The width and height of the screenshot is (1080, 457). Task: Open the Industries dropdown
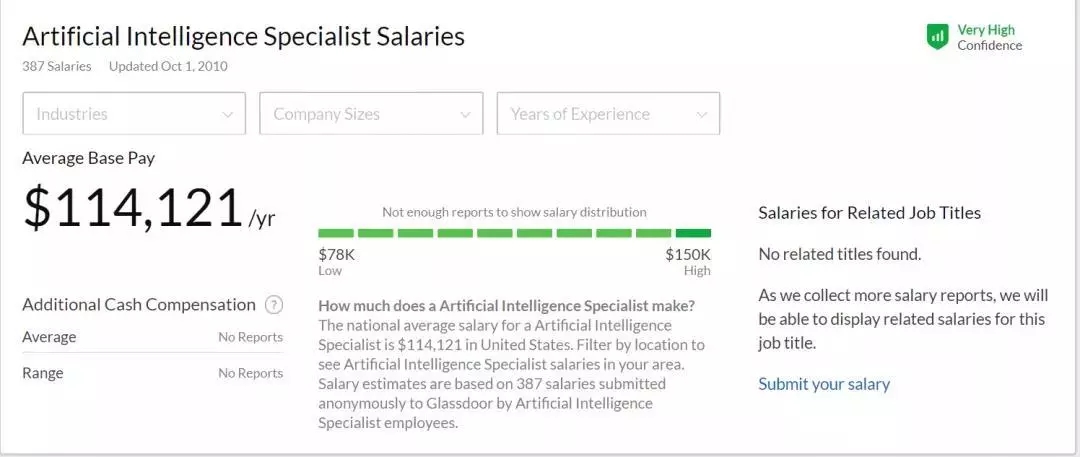[x=134, y=114]
